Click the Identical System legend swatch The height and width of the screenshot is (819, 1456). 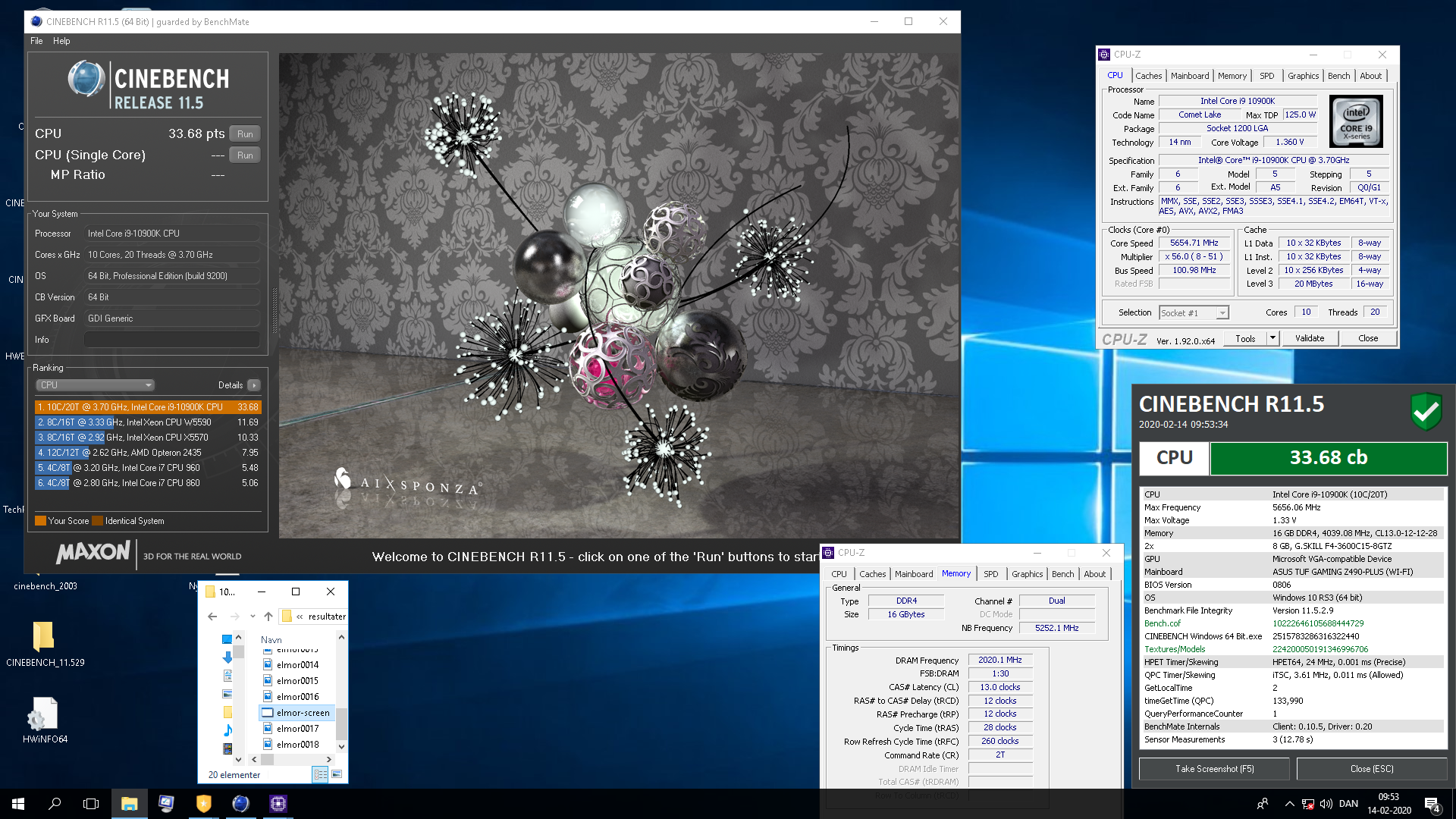click(x=97, y=521)
